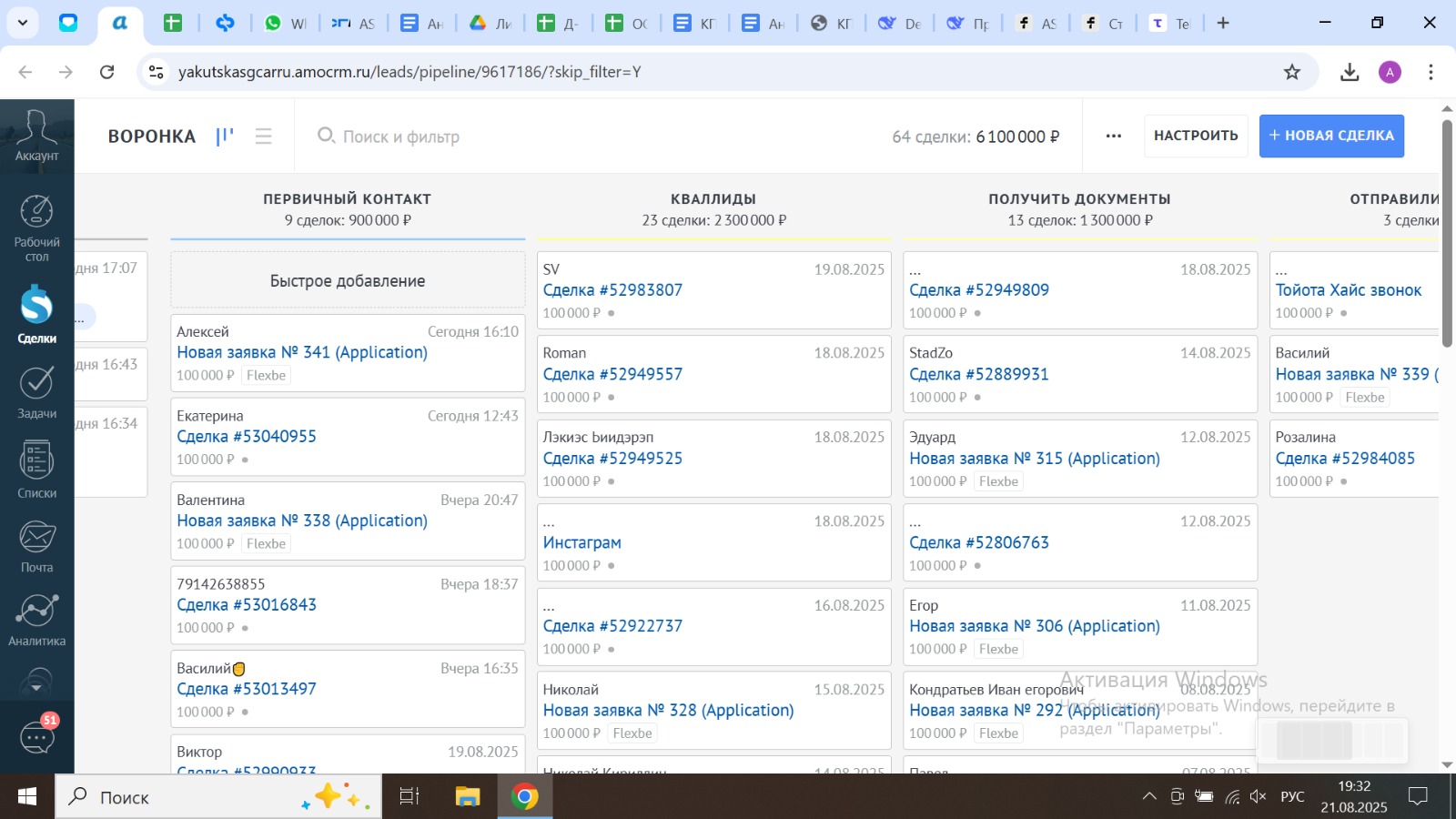This screenshot has width=1456, height=819.
Task: Open Задачи section in sidebar
Action: coord(36,393)
